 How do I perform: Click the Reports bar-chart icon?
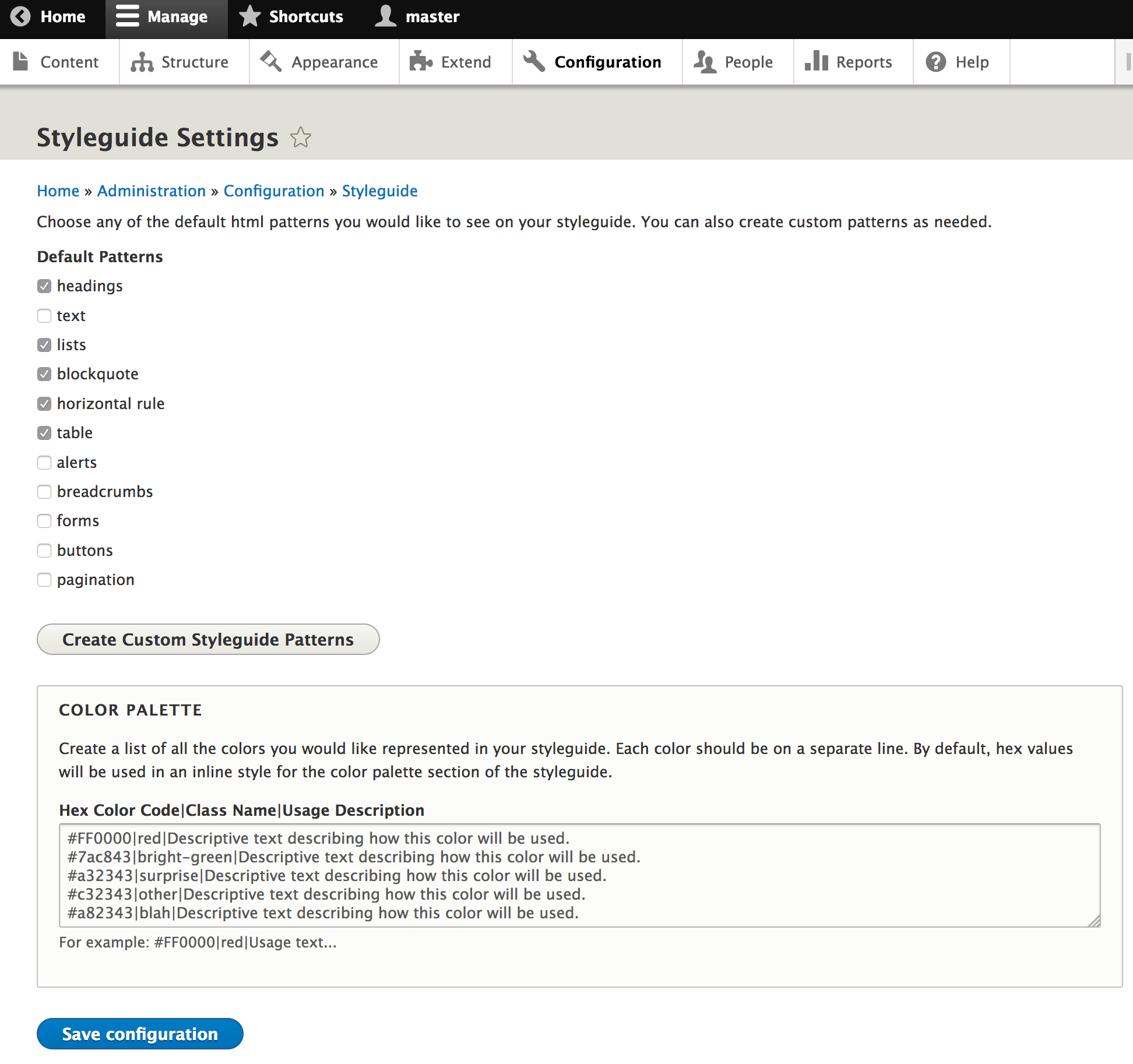coord(817,61)
